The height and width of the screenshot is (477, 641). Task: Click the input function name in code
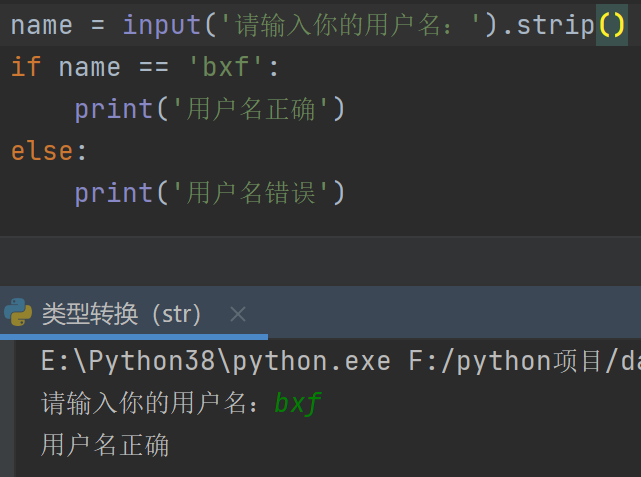point(161,24)
